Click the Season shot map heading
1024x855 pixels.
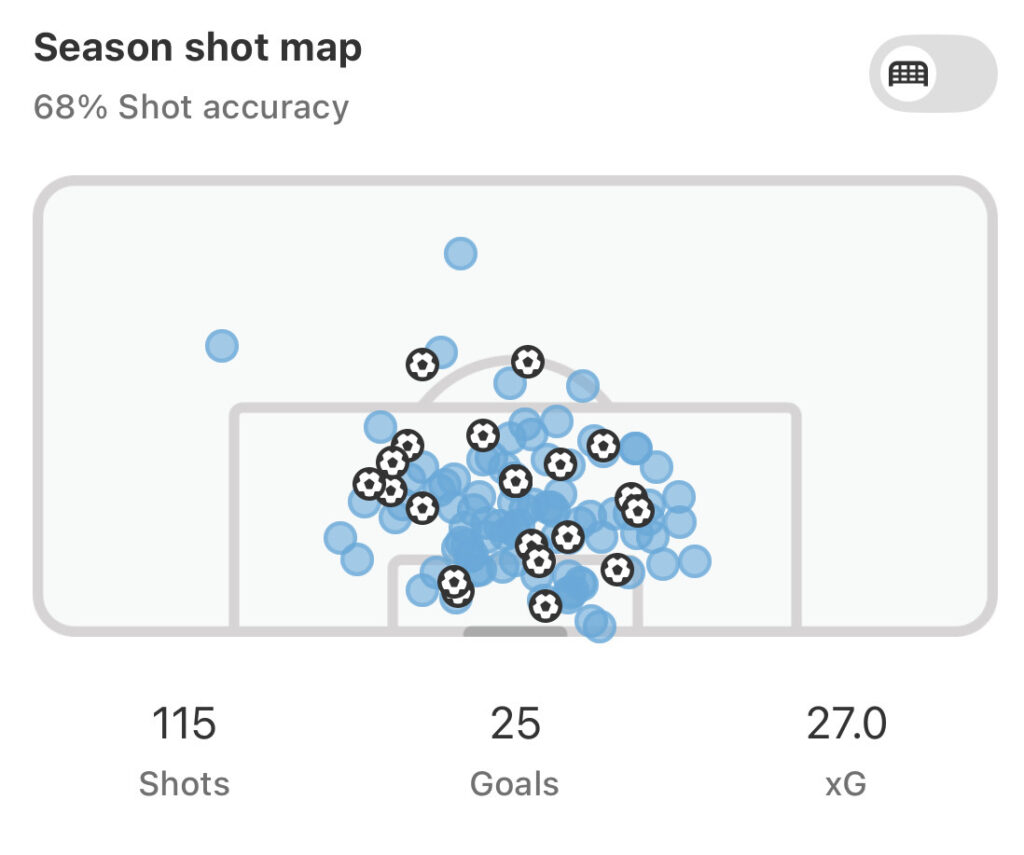click(197, 47)
